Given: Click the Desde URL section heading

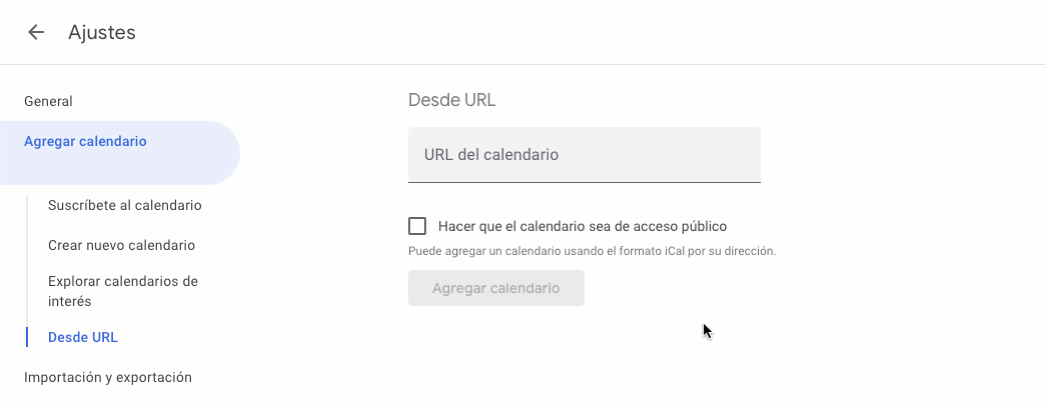Looking at the screenshot, I should coord(452,100).
